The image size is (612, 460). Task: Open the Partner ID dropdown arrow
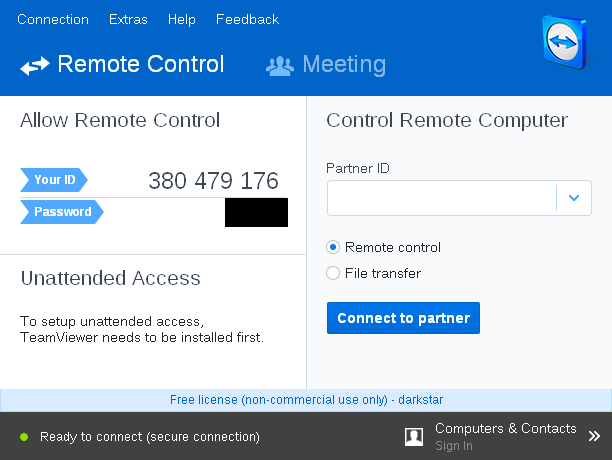coord(574,198)
